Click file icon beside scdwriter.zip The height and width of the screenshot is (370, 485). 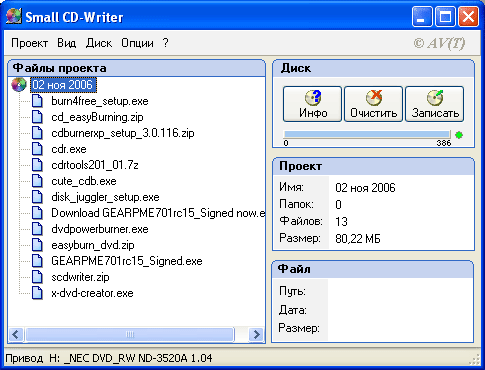pos(37,277)
